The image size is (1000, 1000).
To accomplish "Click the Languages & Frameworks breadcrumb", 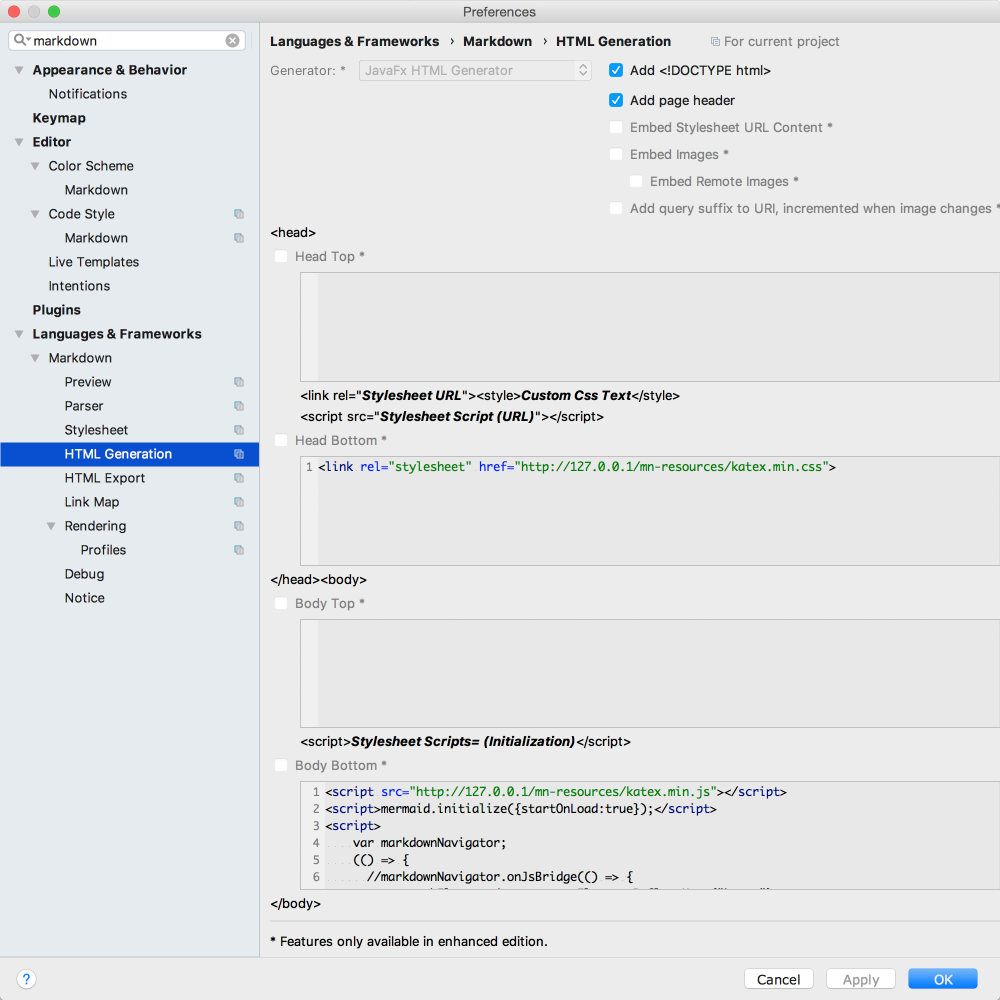I will coord(354,41).
